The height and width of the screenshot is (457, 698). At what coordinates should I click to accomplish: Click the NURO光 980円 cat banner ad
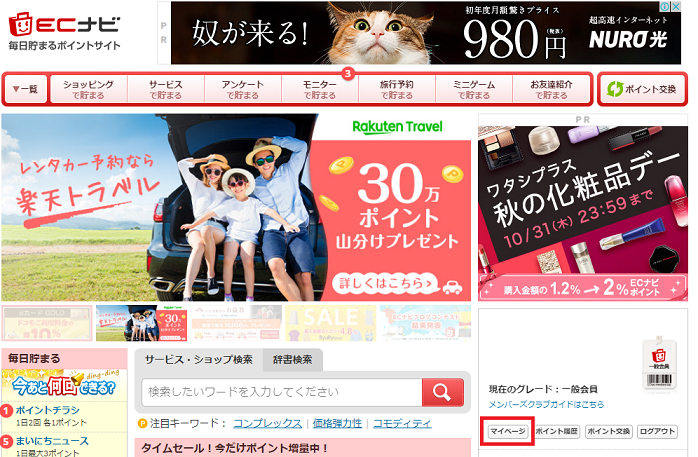[426, 33]
